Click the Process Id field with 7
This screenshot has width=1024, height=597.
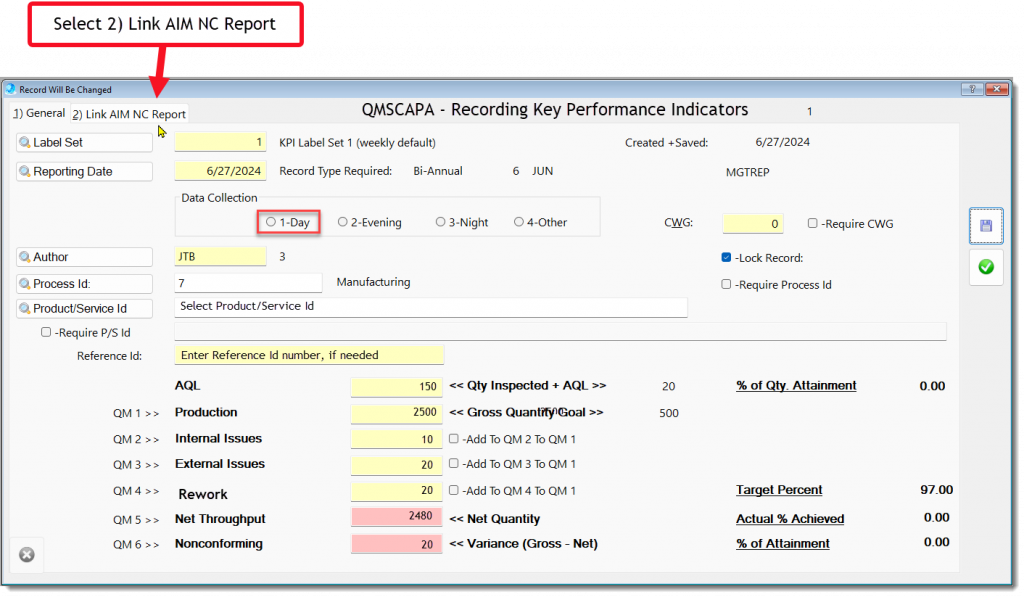(248, 283)
